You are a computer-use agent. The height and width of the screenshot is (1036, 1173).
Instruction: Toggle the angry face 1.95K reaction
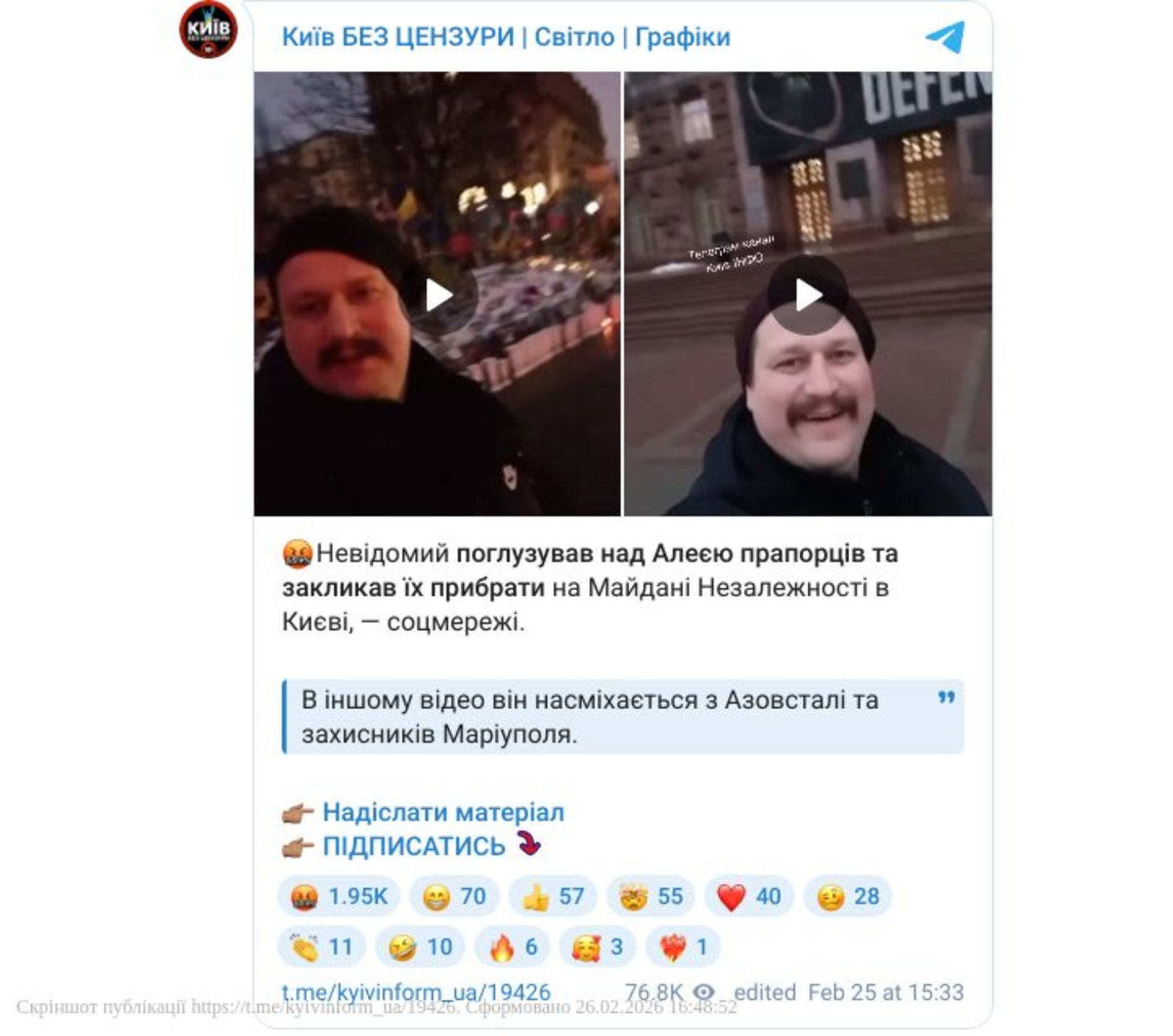click(x=339, y=896)
